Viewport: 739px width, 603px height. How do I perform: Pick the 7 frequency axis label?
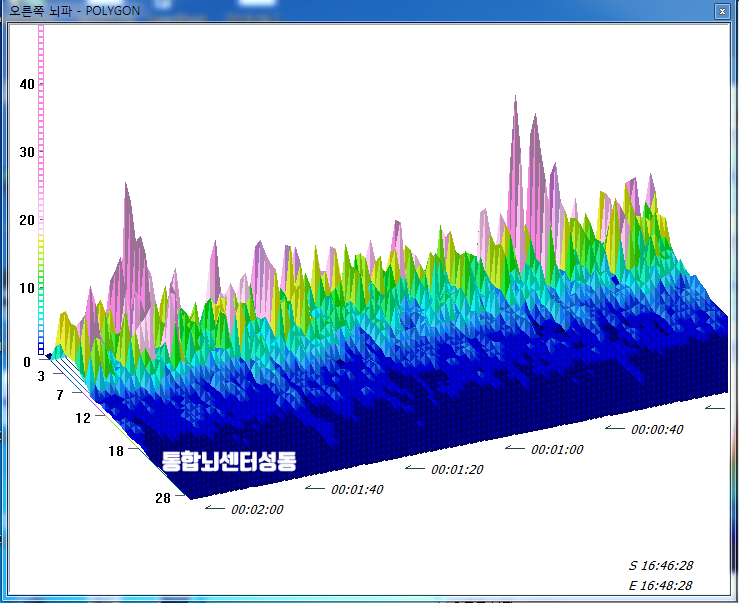pyautogui.click(x=59, y=396)
